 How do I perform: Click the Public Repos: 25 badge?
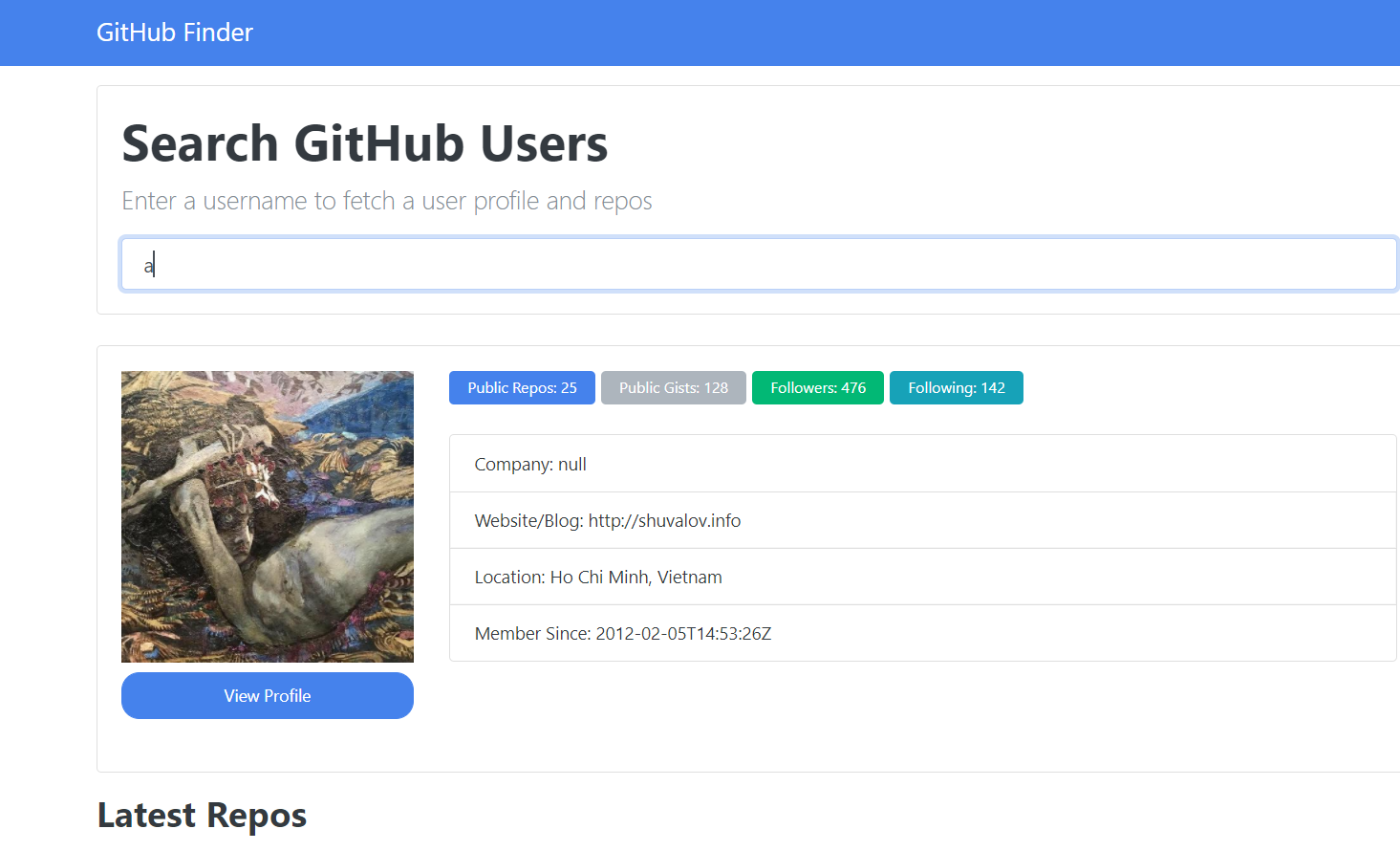tap(522, 387)
